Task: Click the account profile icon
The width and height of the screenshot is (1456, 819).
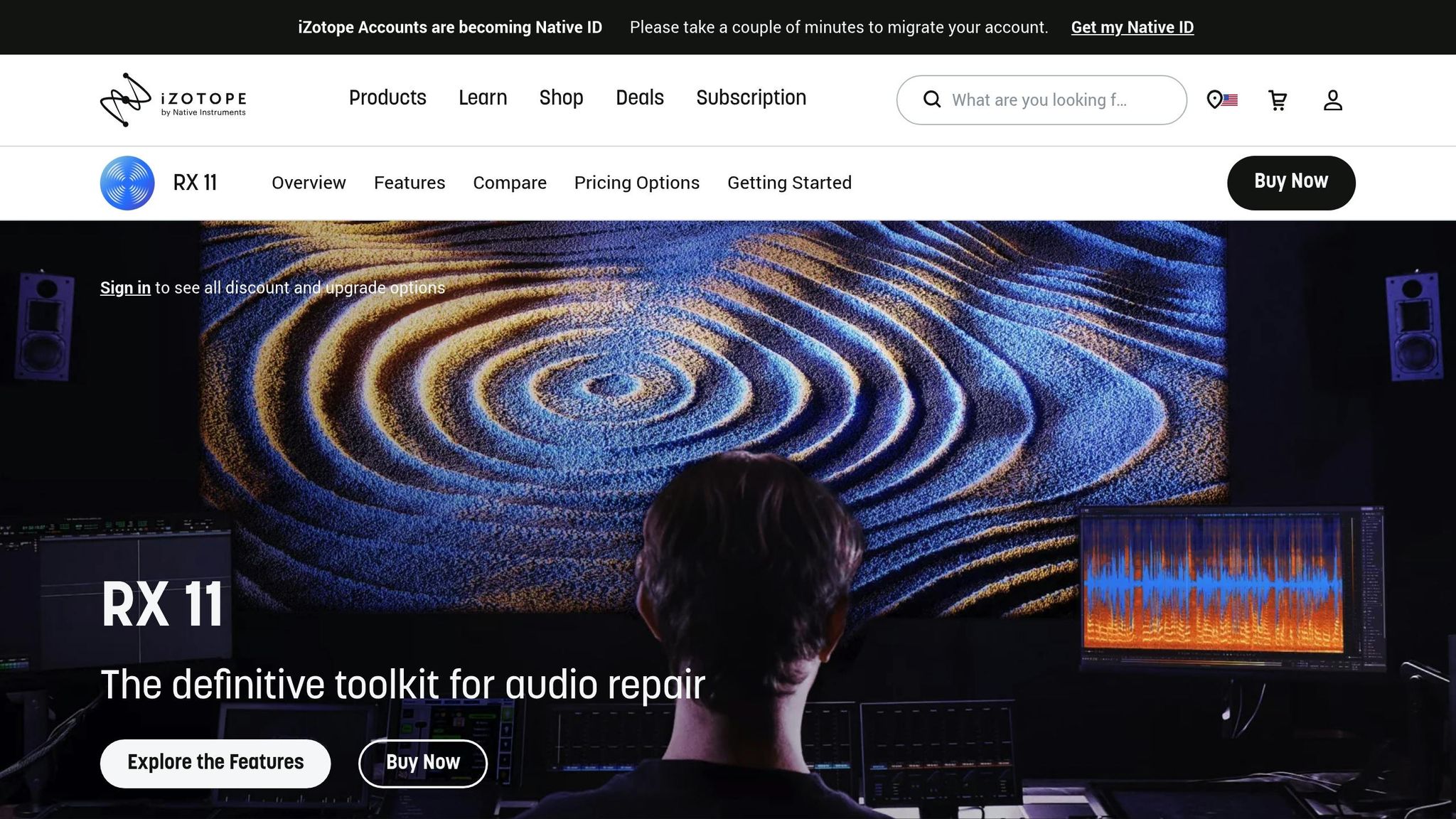Action: (x=1332, y=100)
